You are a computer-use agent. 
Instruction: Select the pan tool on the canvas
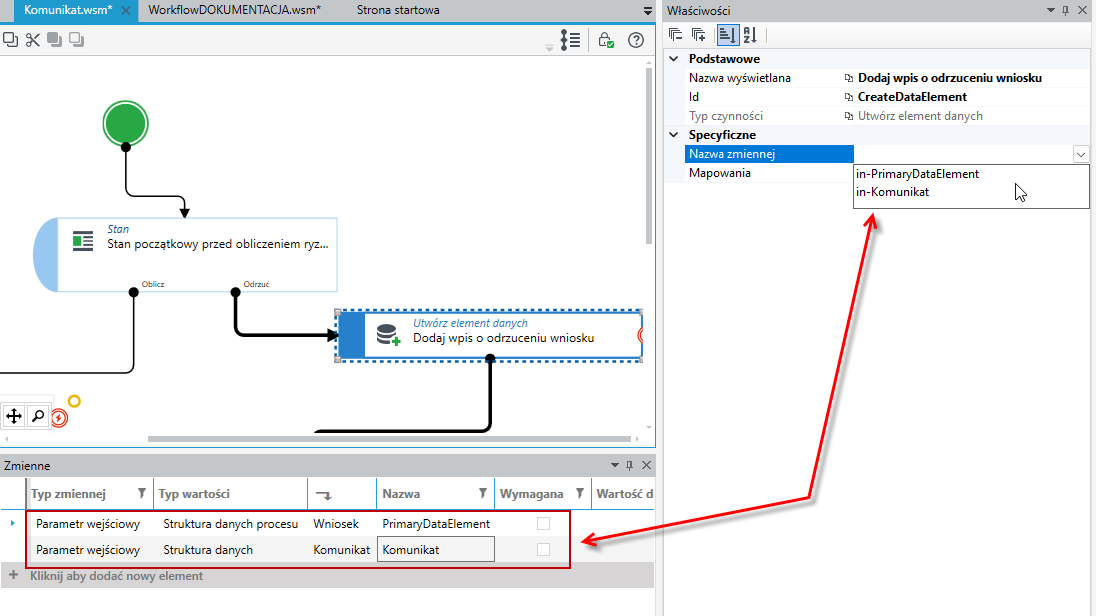(x=14, y=416)
